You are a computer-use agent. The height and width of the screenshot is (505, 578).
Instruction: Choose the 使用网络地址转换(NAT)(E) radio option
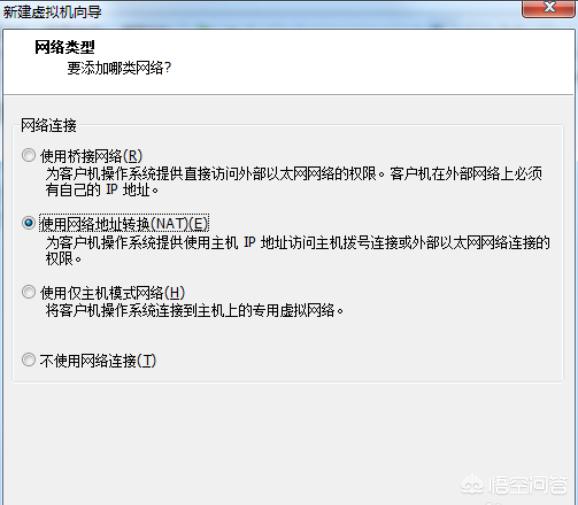click(28, 223)
